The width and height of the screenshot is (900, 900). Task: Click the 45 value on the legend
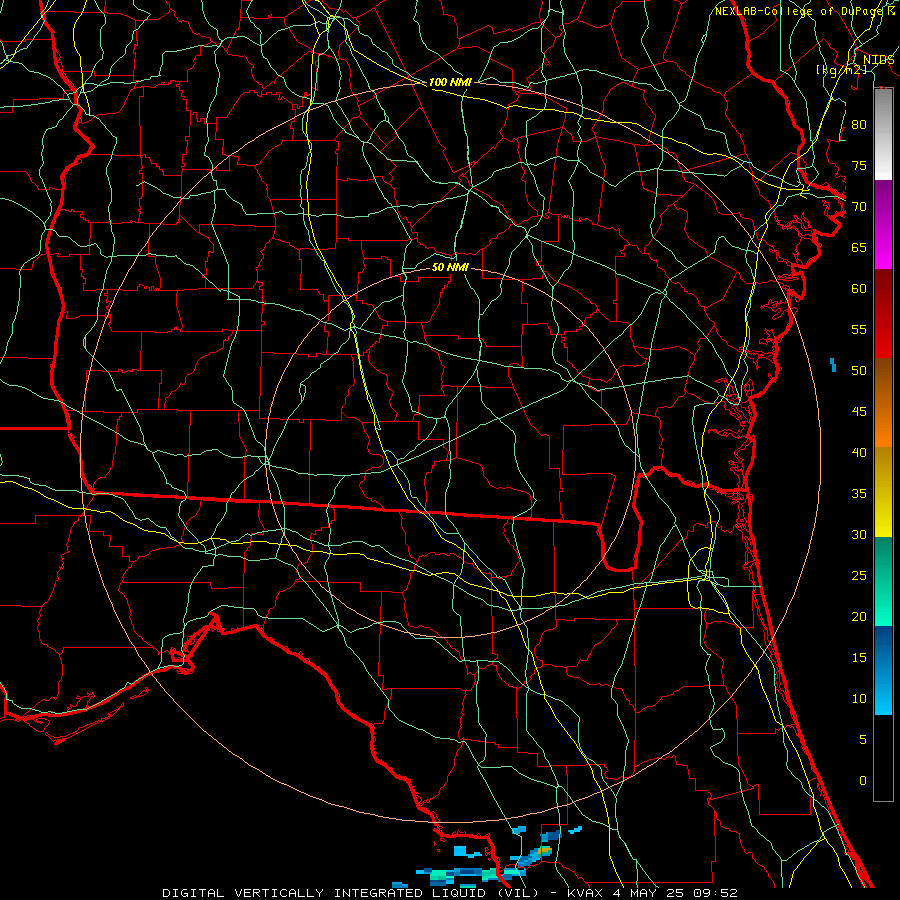click(859, 412)
